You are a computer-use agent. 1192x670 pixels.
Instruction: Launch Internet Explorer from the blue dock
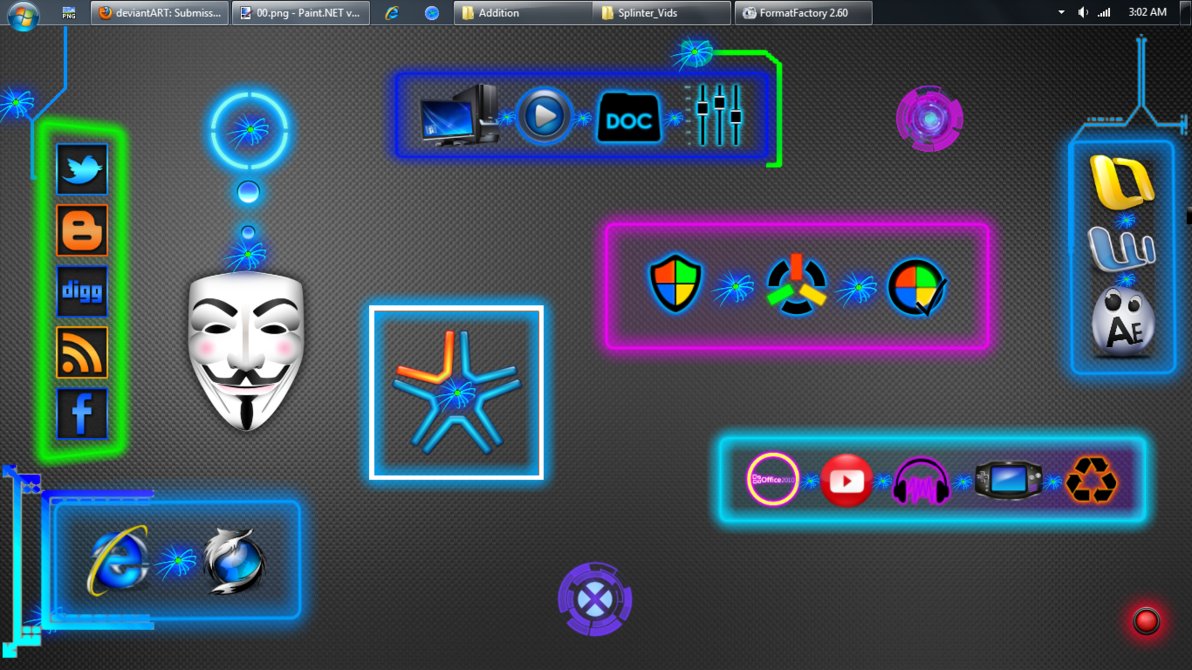117,560
